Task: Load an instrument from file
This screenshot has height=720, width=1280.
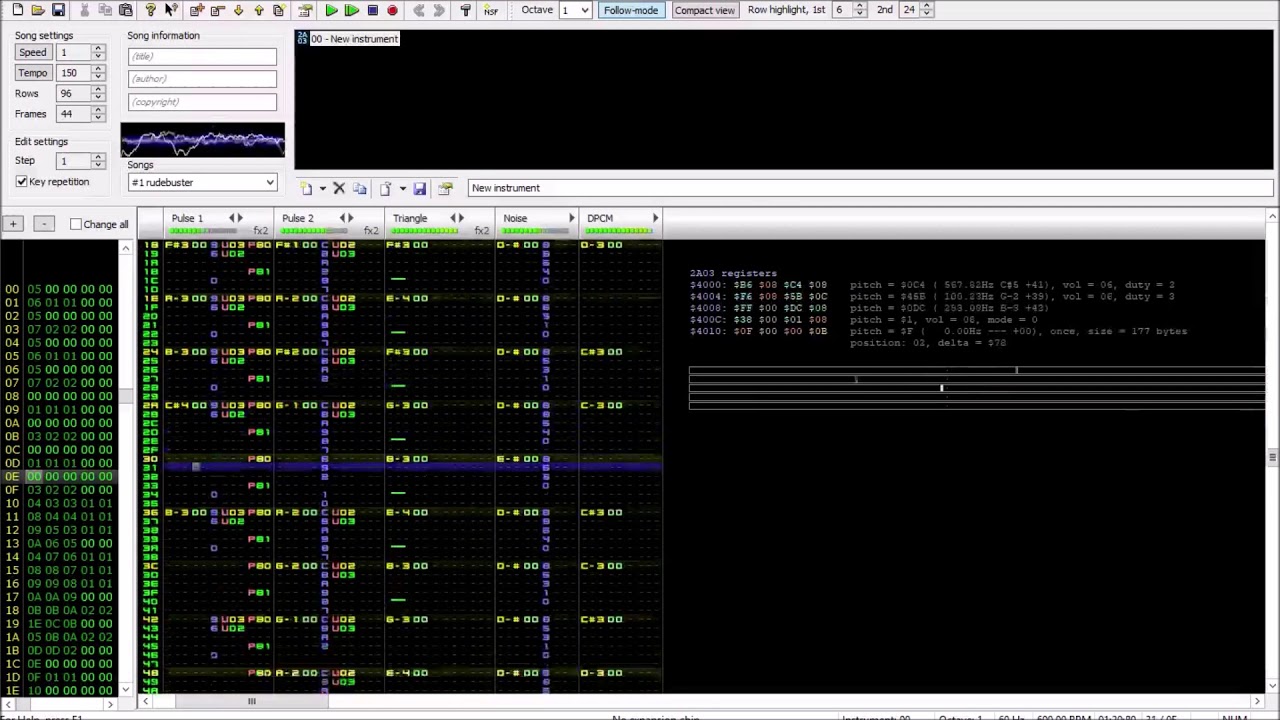Action: click(386, 188)
